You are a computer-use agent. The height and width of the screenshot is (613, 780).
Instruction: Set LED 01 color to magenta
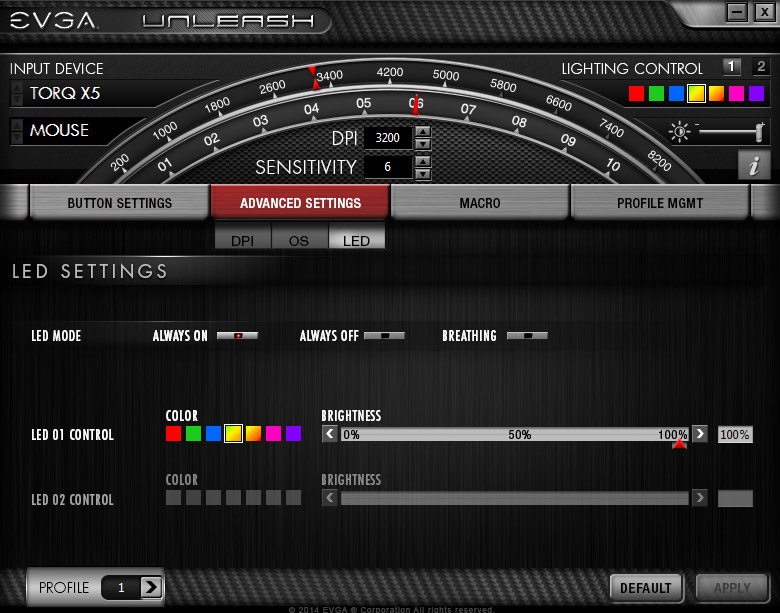click(273, 433)
